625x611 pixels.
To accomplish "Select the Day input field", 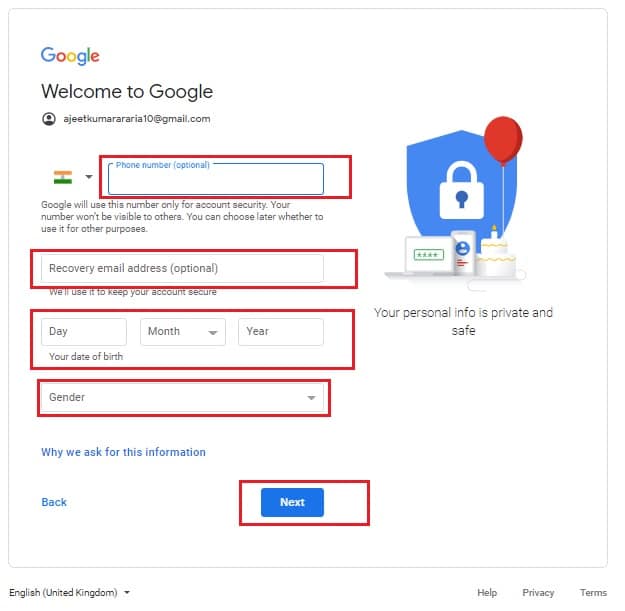I will pyautogui.click(x=84, y=332).
